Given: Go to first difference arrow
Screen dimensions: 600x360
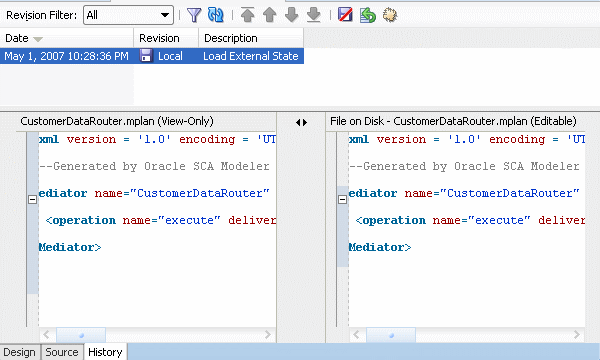Looking at the screenshot, I should point(248,15).
